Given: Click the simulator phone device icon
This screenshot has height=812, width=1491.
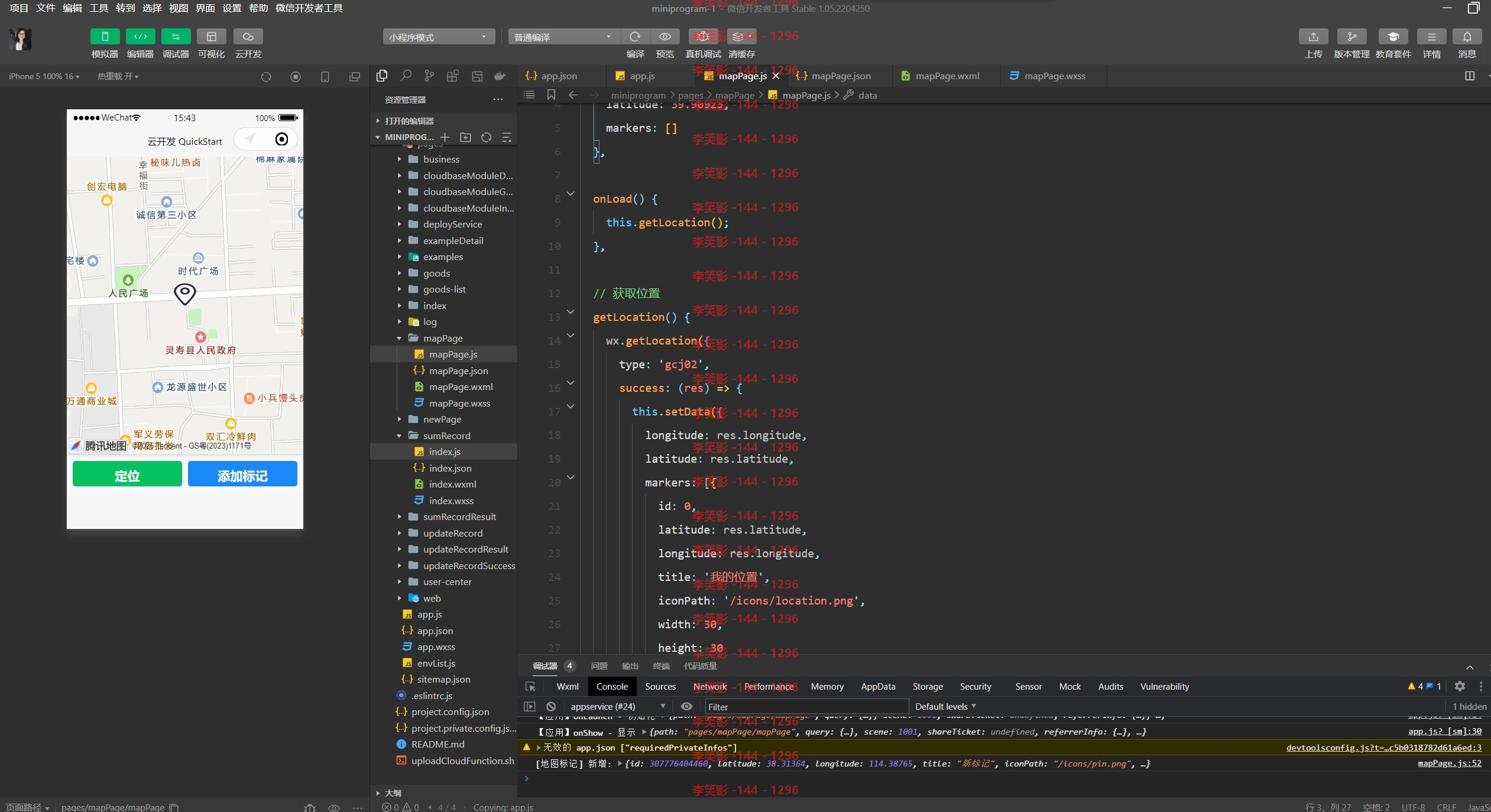Looking at the screenshot, I should 325,77.
